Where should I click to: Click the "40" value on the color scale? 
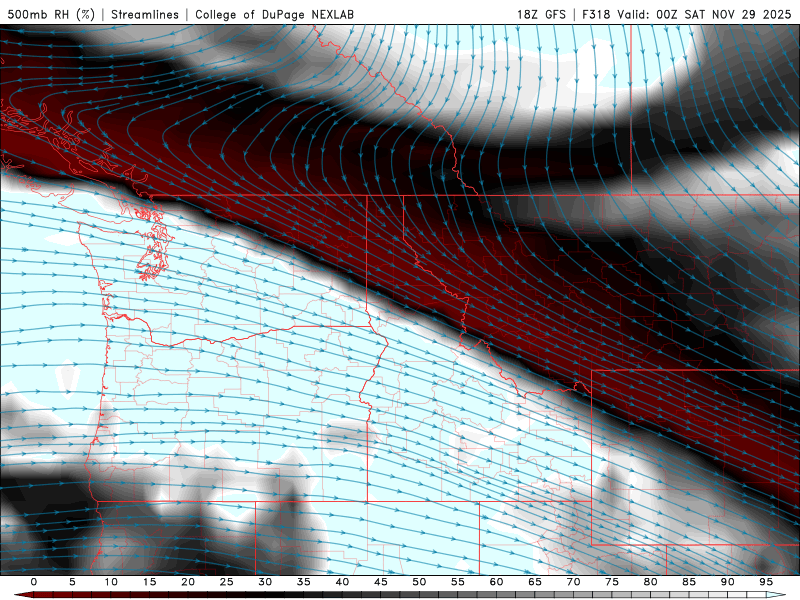(x=342, y=582)
